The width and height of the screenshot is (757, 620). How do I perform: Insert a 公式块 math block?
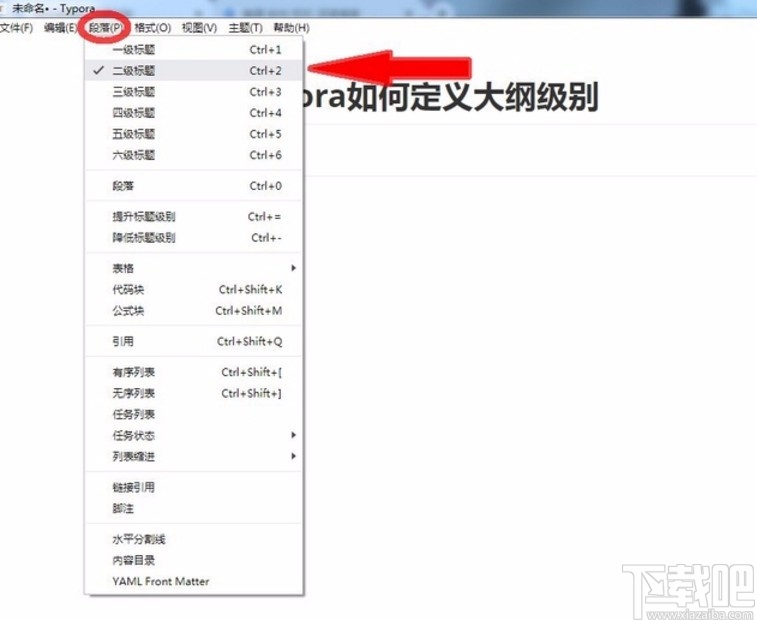click(194, 310)
